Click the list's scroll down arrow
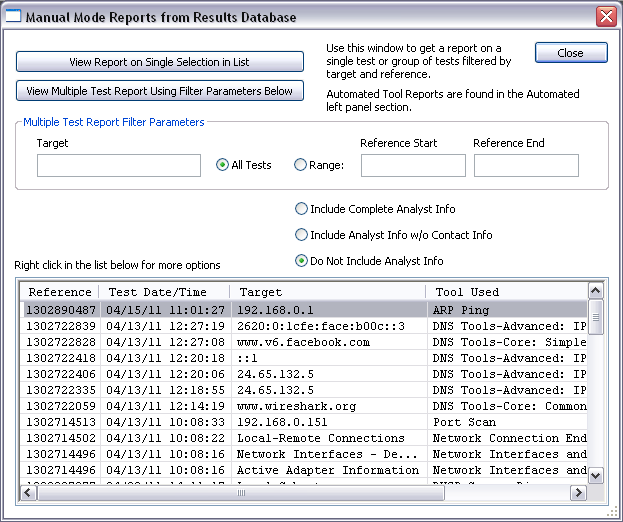The width and height of the screenshot is (623, 522). pos(596,476)
